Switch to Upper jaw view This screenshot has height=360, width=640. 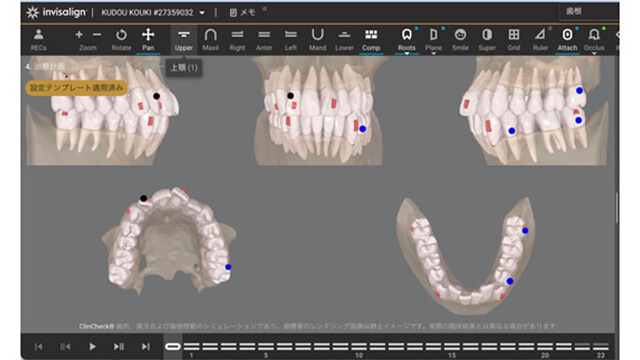click(184, 40)
